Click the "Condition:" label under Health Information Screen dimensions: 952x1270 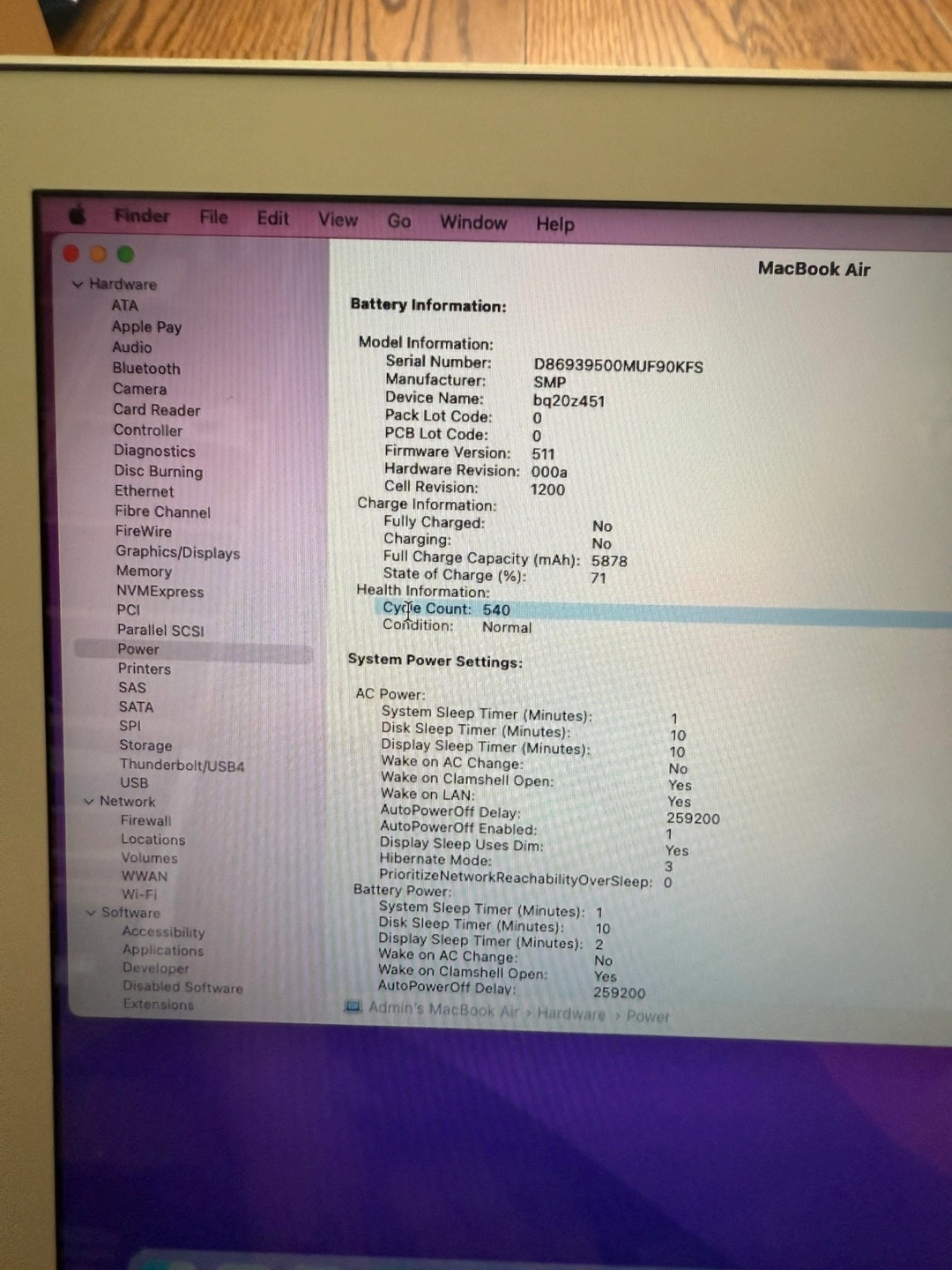(418, 624)
